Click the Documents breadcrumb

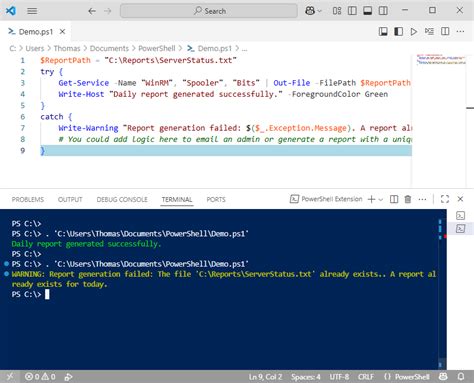(x=109, y=49)
